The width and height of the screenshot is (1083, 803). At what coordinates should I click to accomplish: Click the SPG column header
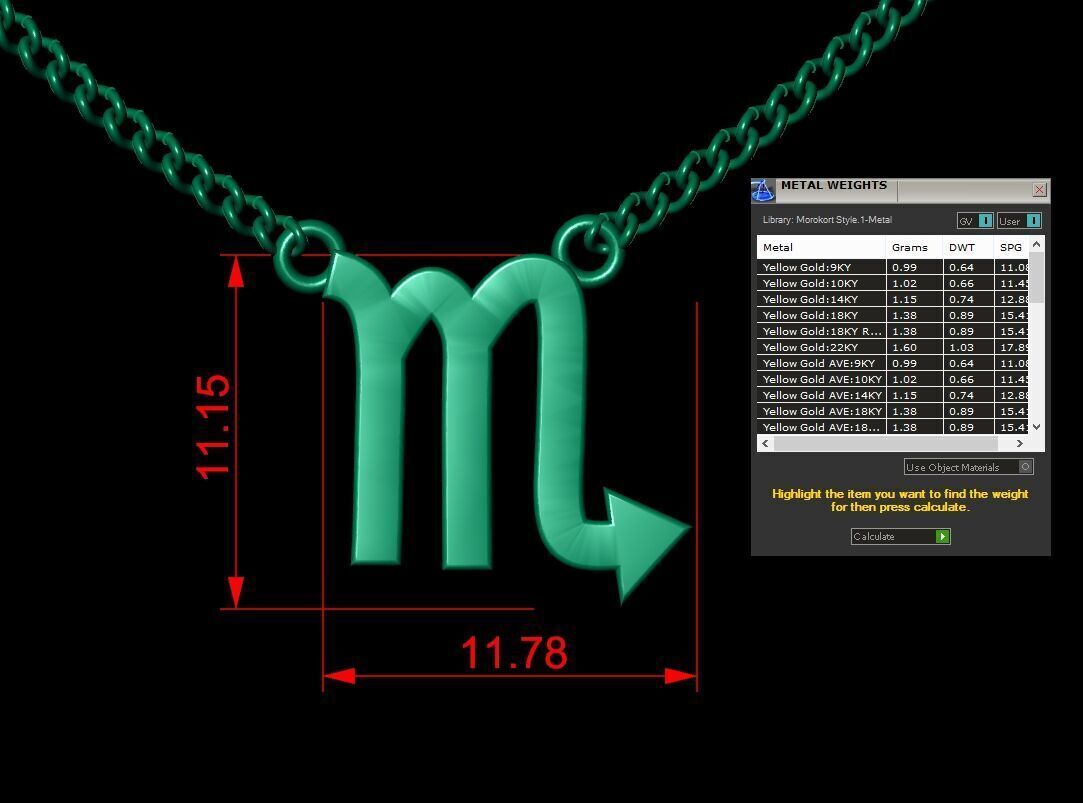[1012, 247]
